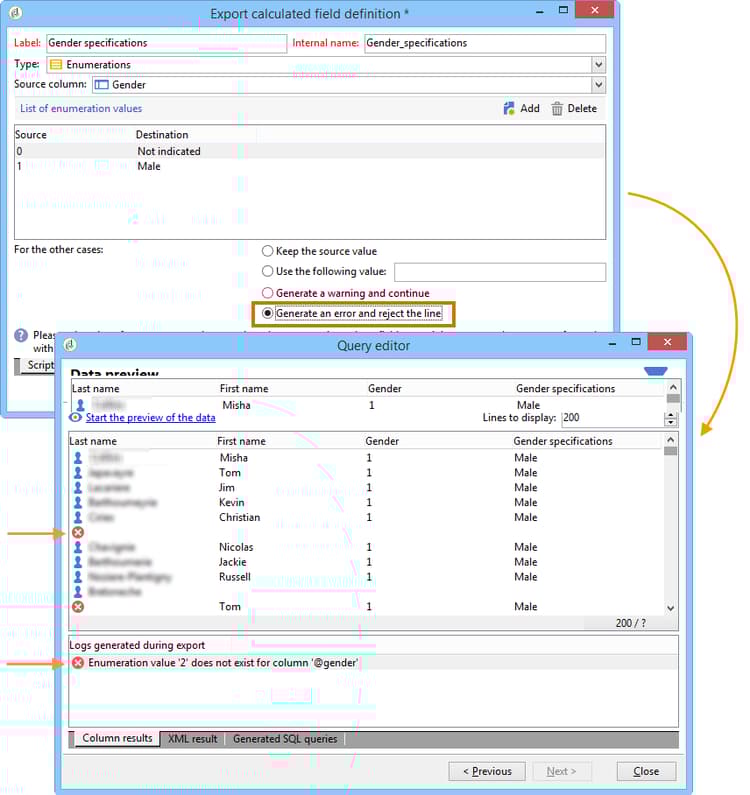Screen dimensions: 750x795
Task: Click the error icon below Christian's row
Action: pyautogui.click(x=78, y=532)
